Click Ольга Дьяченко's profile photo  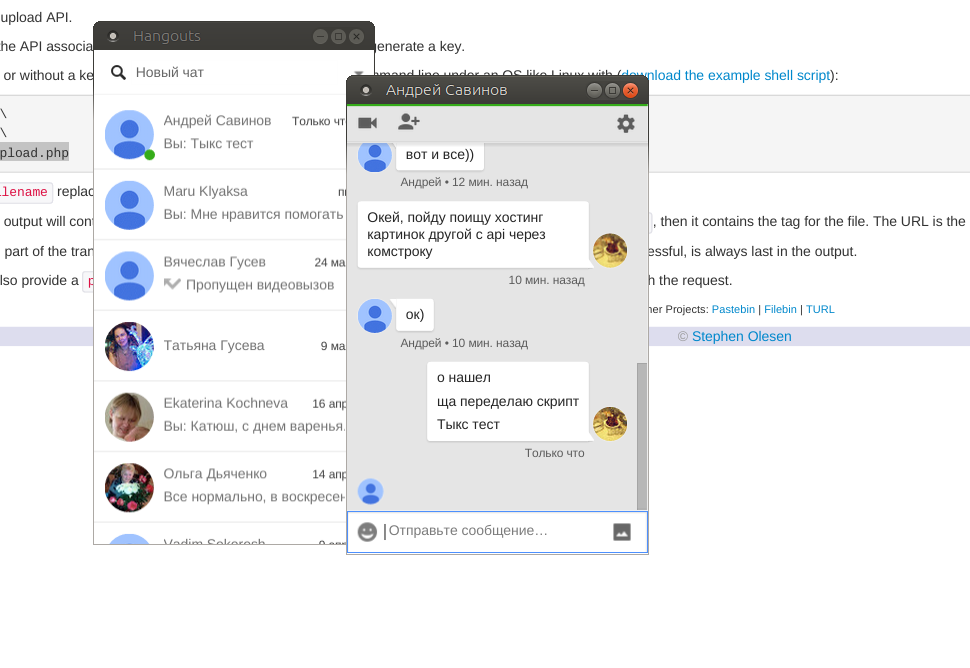tap(129, 487)
